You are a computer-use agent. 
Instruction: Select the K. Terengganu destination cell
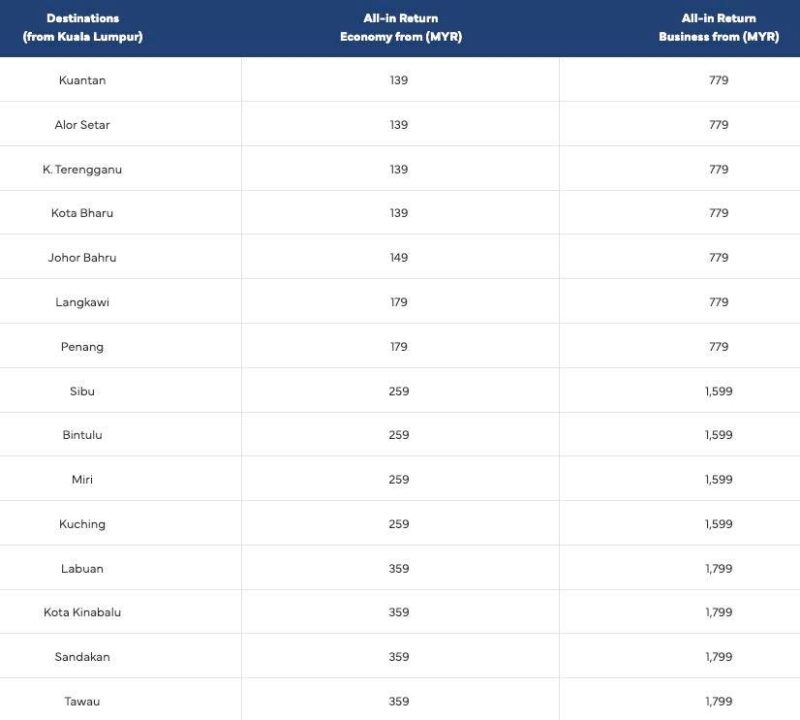pyautogui.click(x=82, y=169)
